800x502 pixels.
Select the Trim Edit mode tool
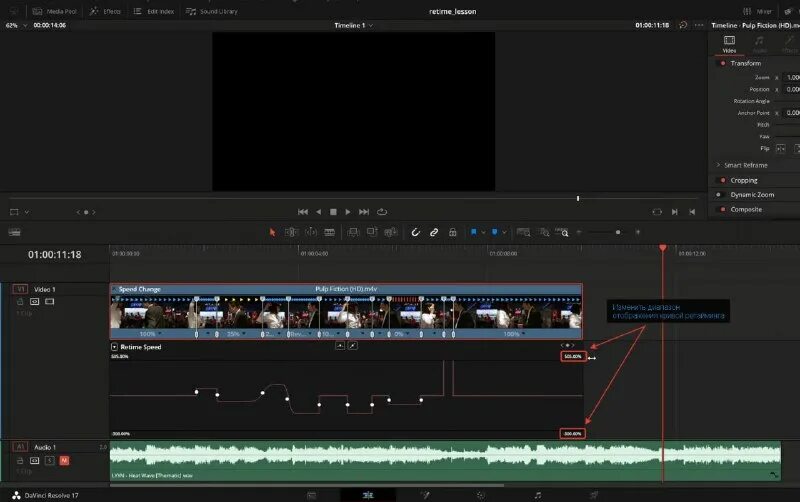tap(291, 232)
